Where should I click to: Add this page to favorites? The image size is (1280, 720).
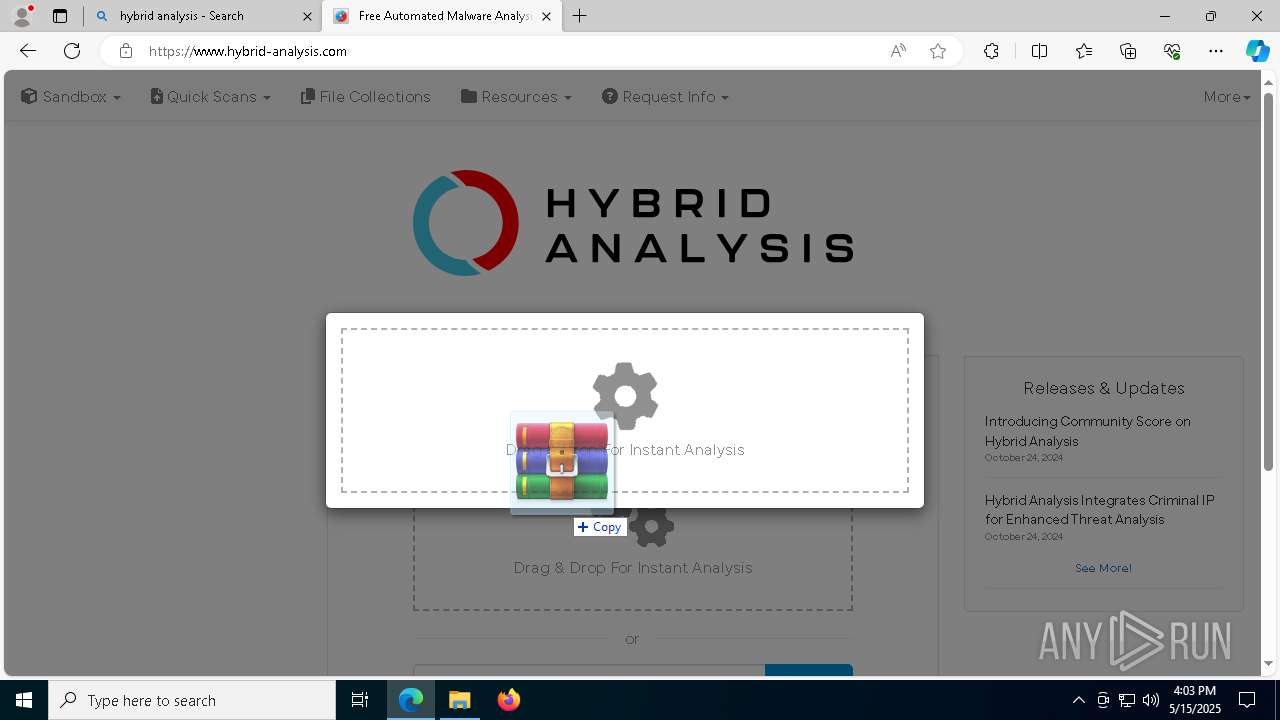938,51
